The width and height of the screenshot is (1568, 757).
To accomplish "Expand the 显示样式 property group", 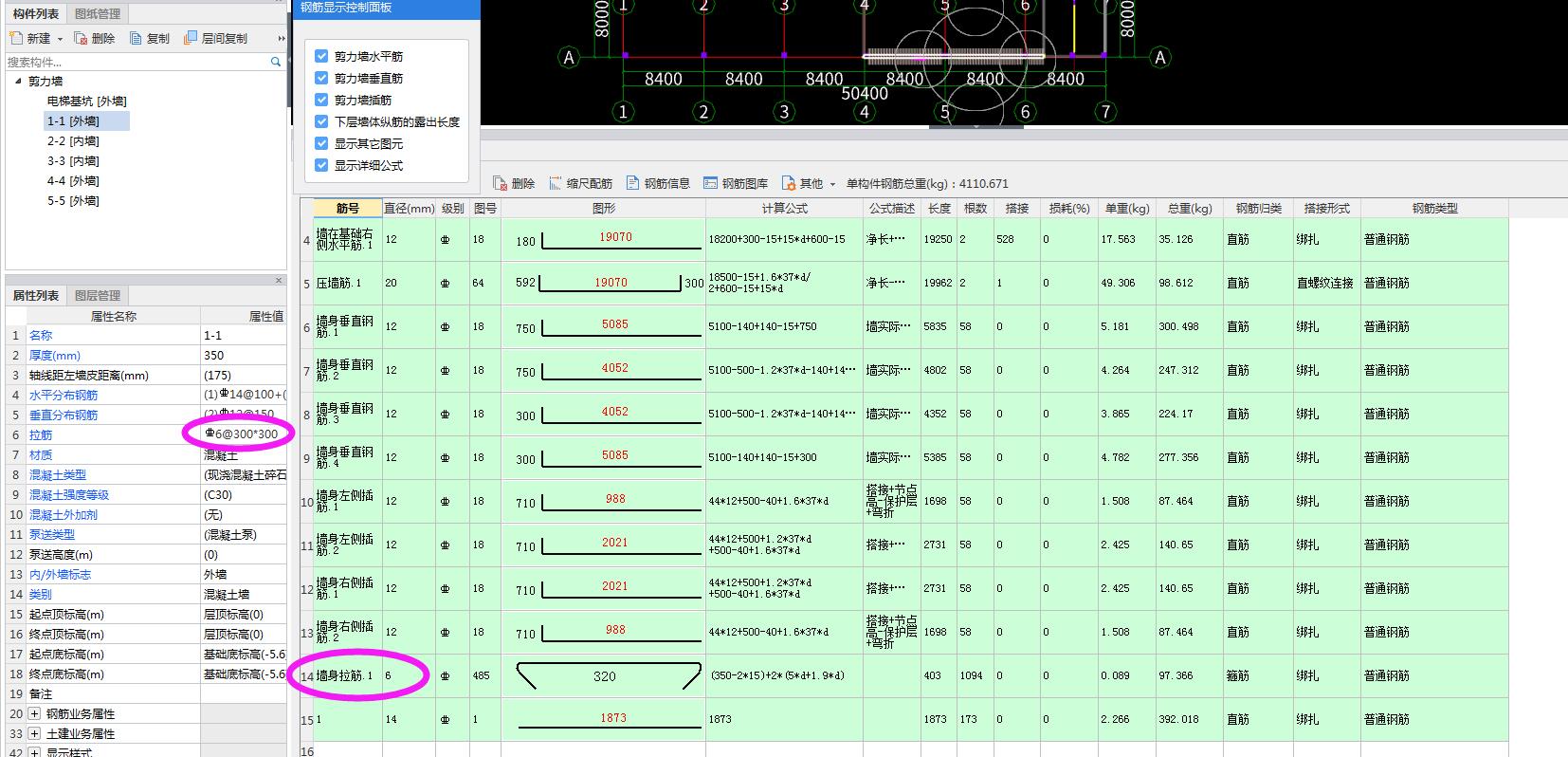I will pyautogui.click(x=35, y=752).
